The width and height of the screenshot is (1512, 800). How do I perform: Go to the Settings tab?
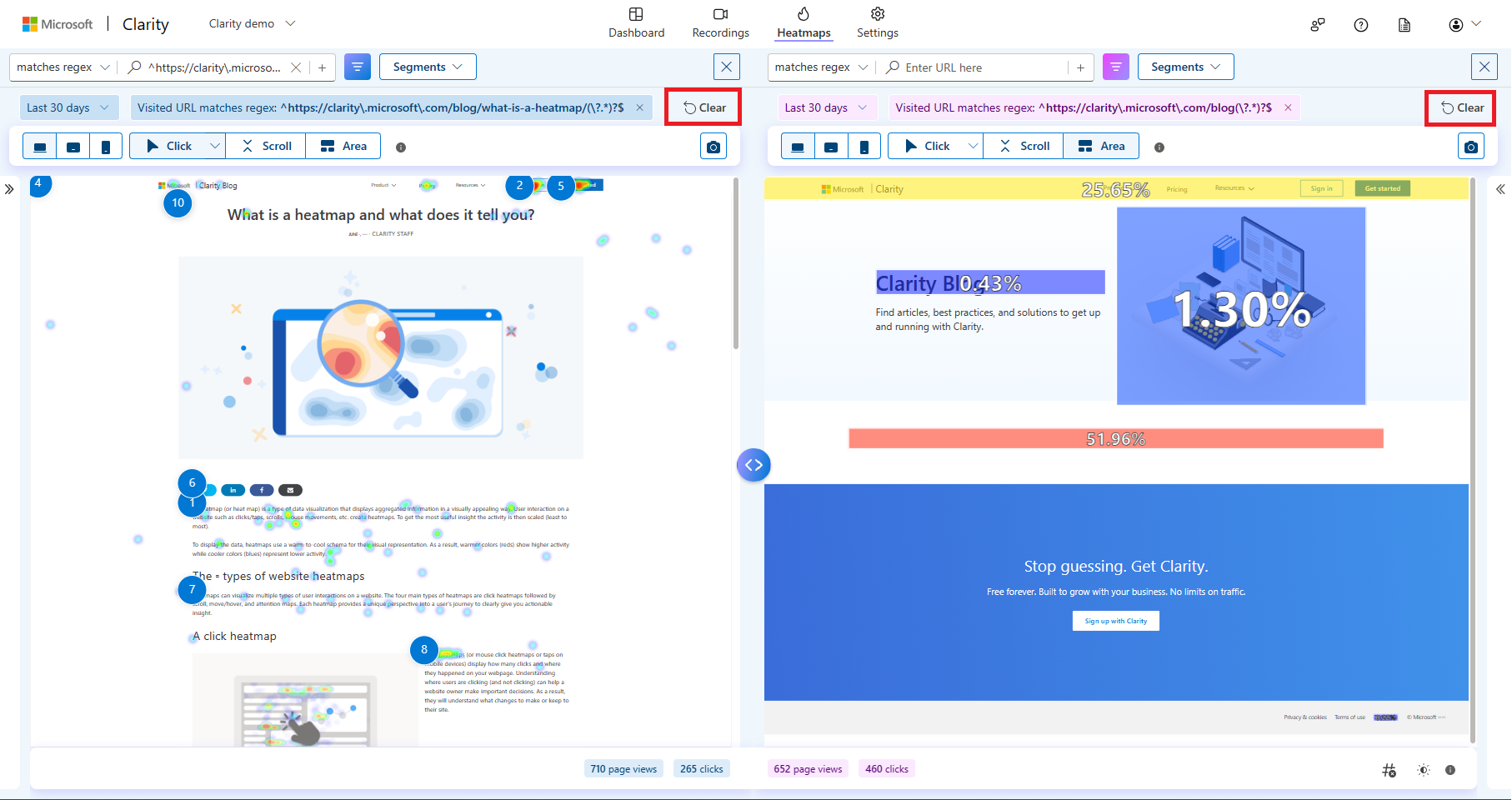point(877,23)
